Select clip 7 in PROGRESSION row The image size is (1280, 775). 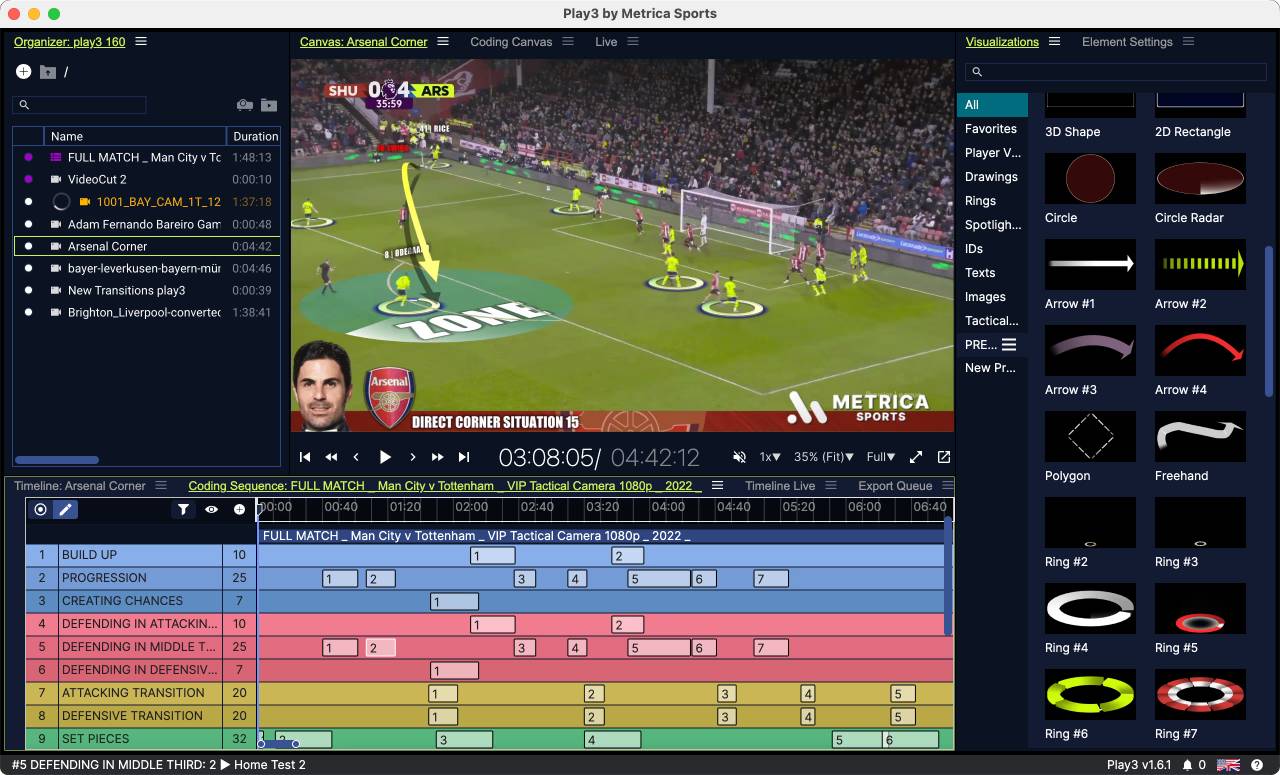tap(771, 579)
